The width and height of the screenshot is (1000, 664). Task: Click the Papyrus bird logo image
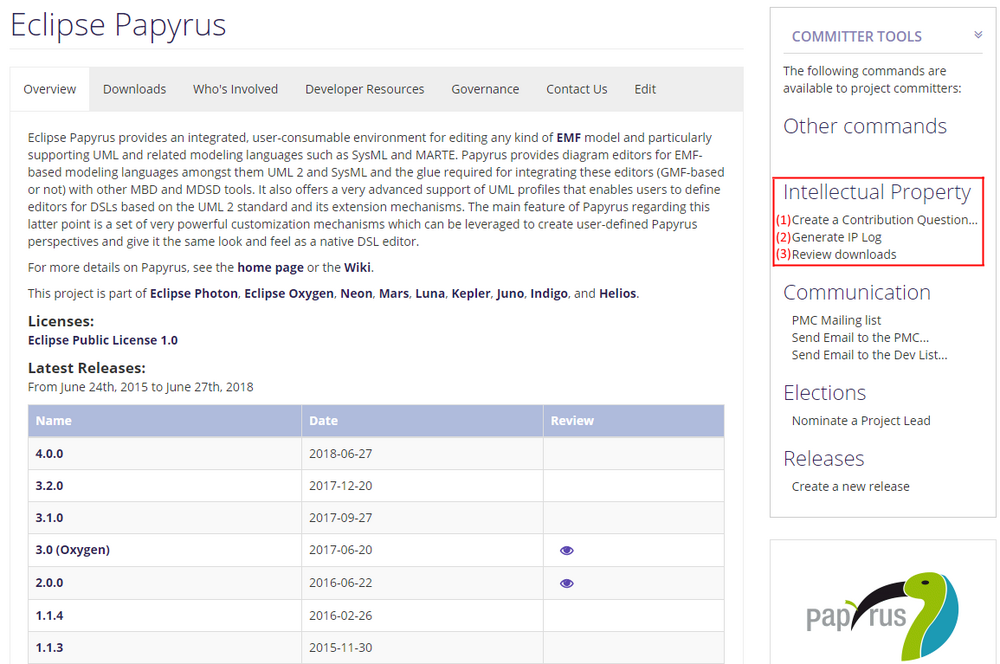click(883, 616)
